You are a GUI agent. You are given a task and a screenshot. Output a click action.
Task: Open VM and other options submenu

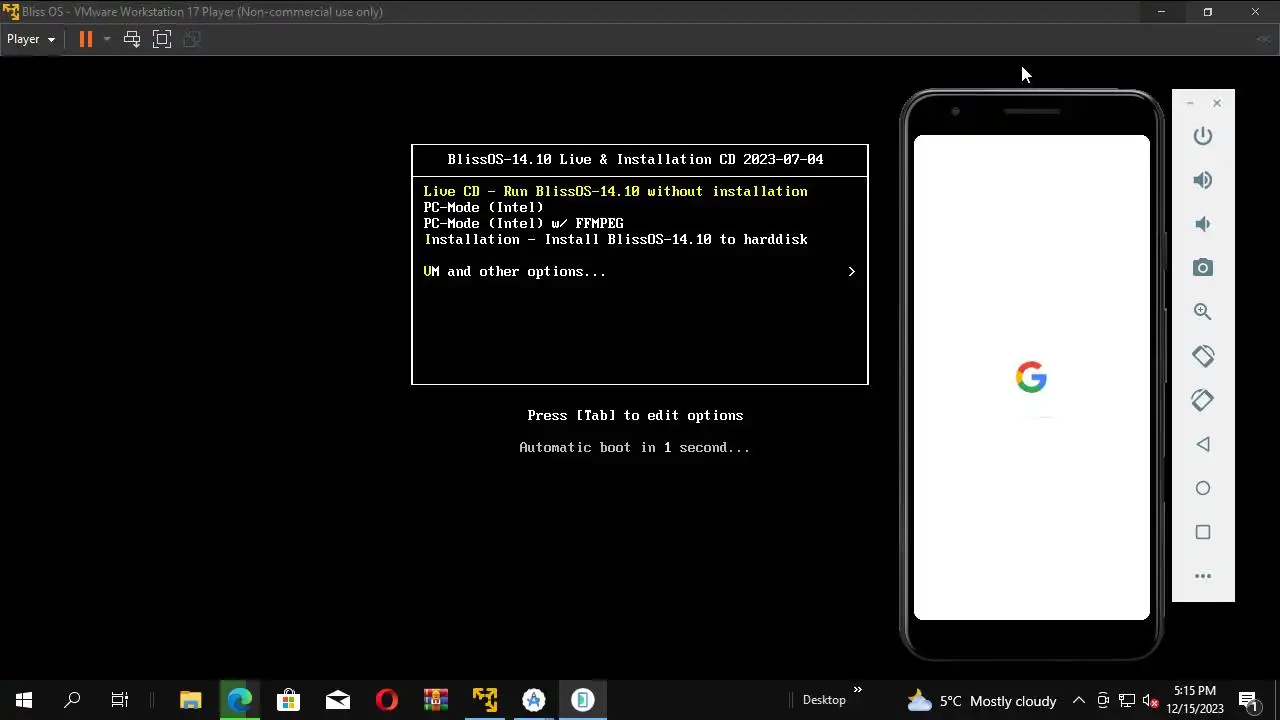[x=514, y=271]
